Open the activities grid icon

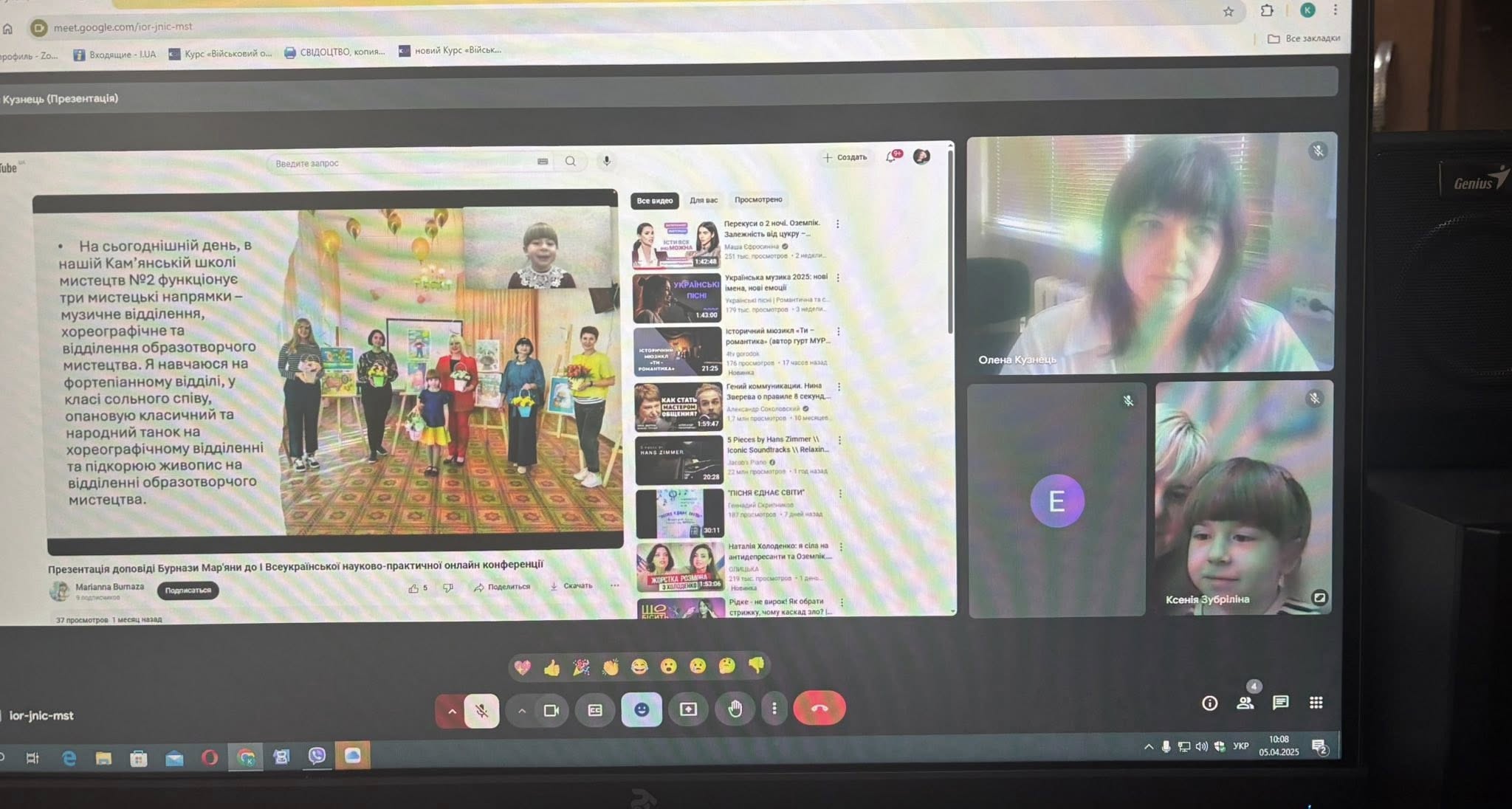pos(1316,703)
